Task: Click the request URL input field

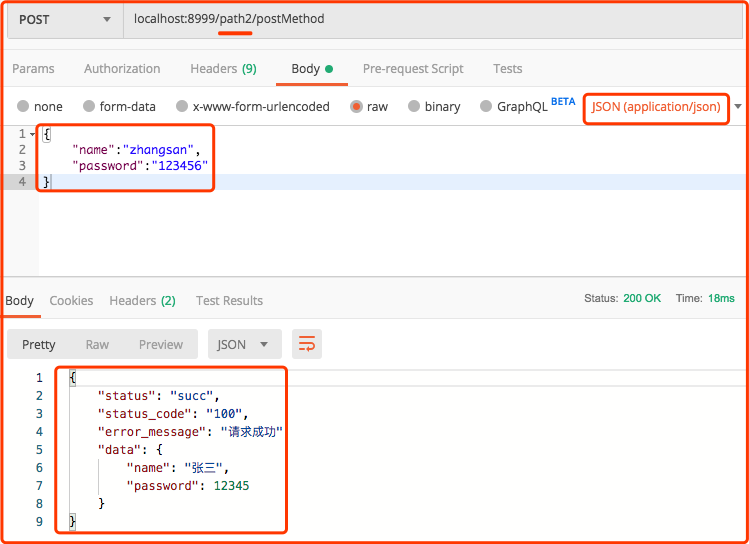Action: pyautogui.click(x=430, y=19)
